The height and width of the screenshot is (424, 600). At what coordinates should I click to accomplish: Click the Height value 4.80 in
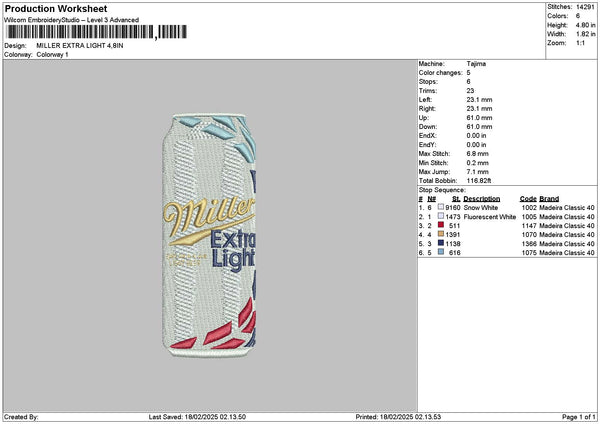tap(585, 25)
